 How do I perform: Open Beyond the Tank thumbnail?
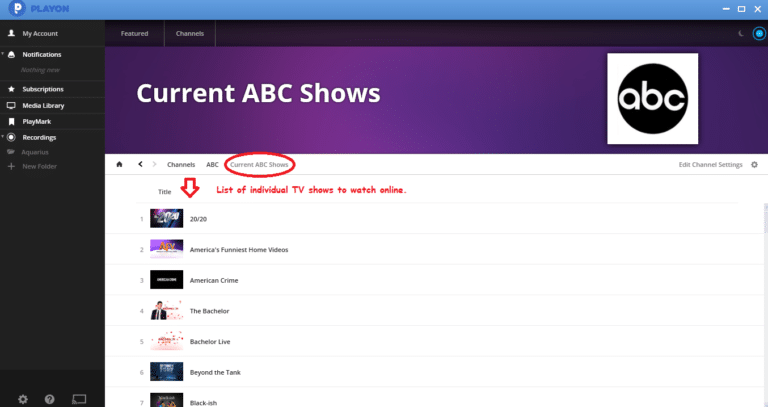point(167,372)
